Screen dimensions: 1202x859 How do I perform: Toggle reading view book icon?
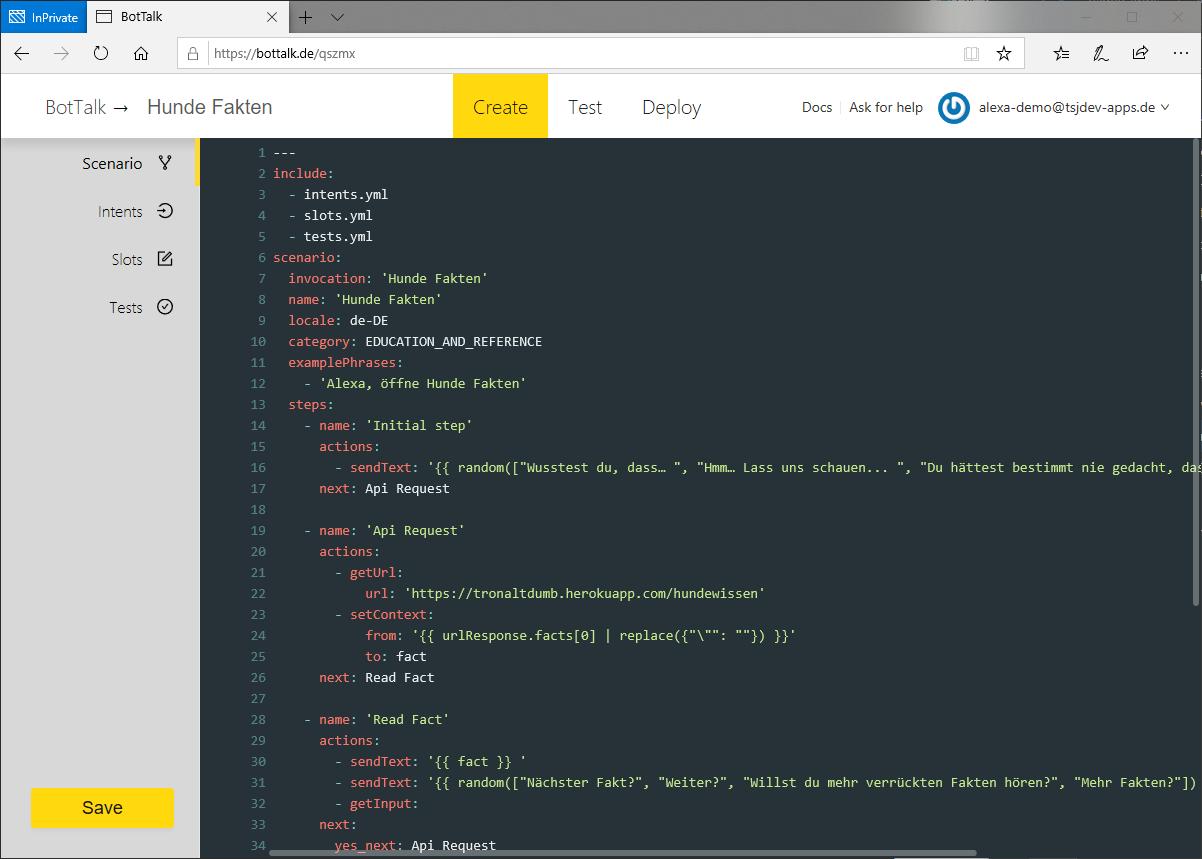[x=970, y=54]
